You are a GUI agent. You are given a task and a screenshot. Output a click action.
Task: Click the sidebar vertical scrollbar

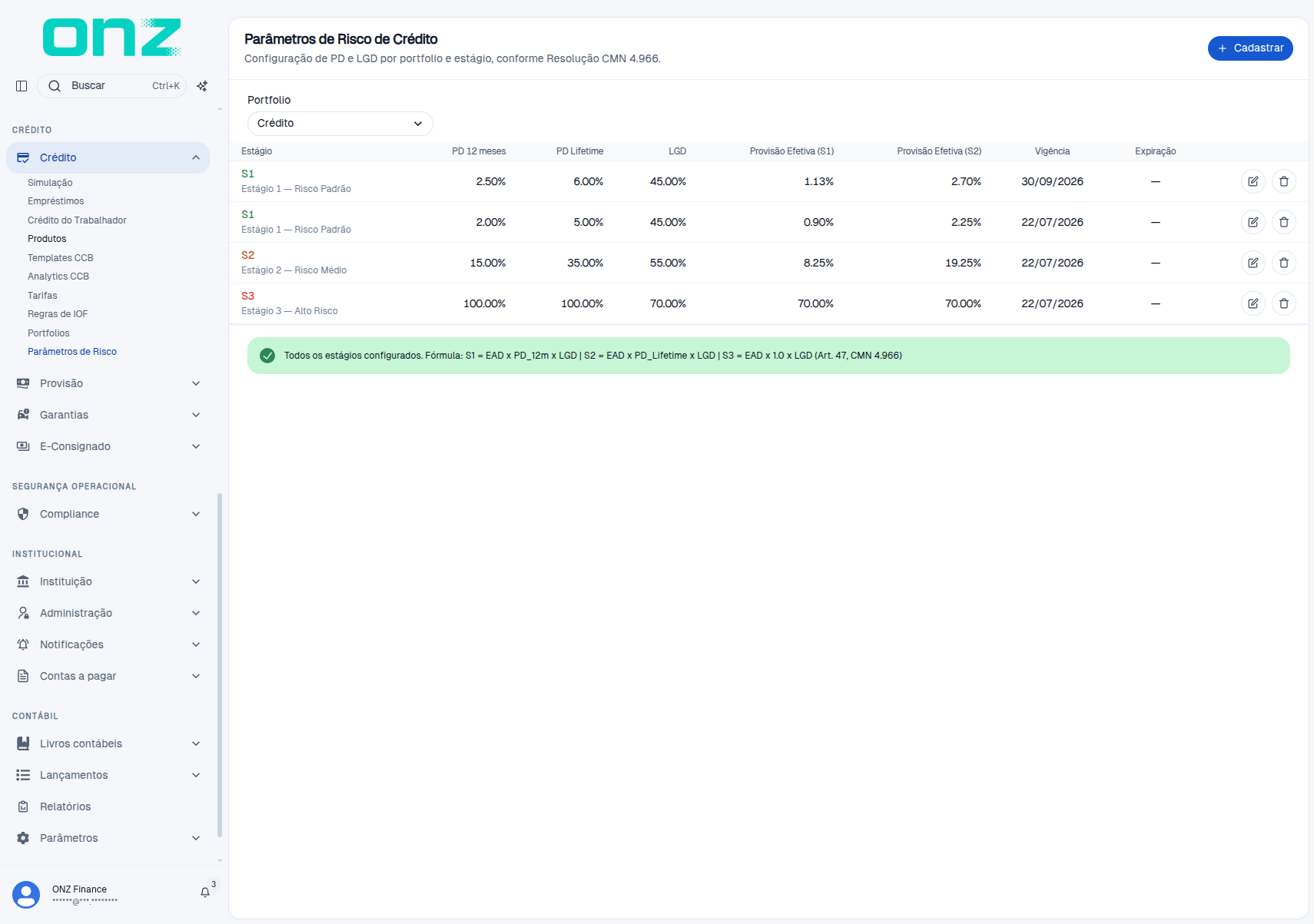click(x=220, y=664)
